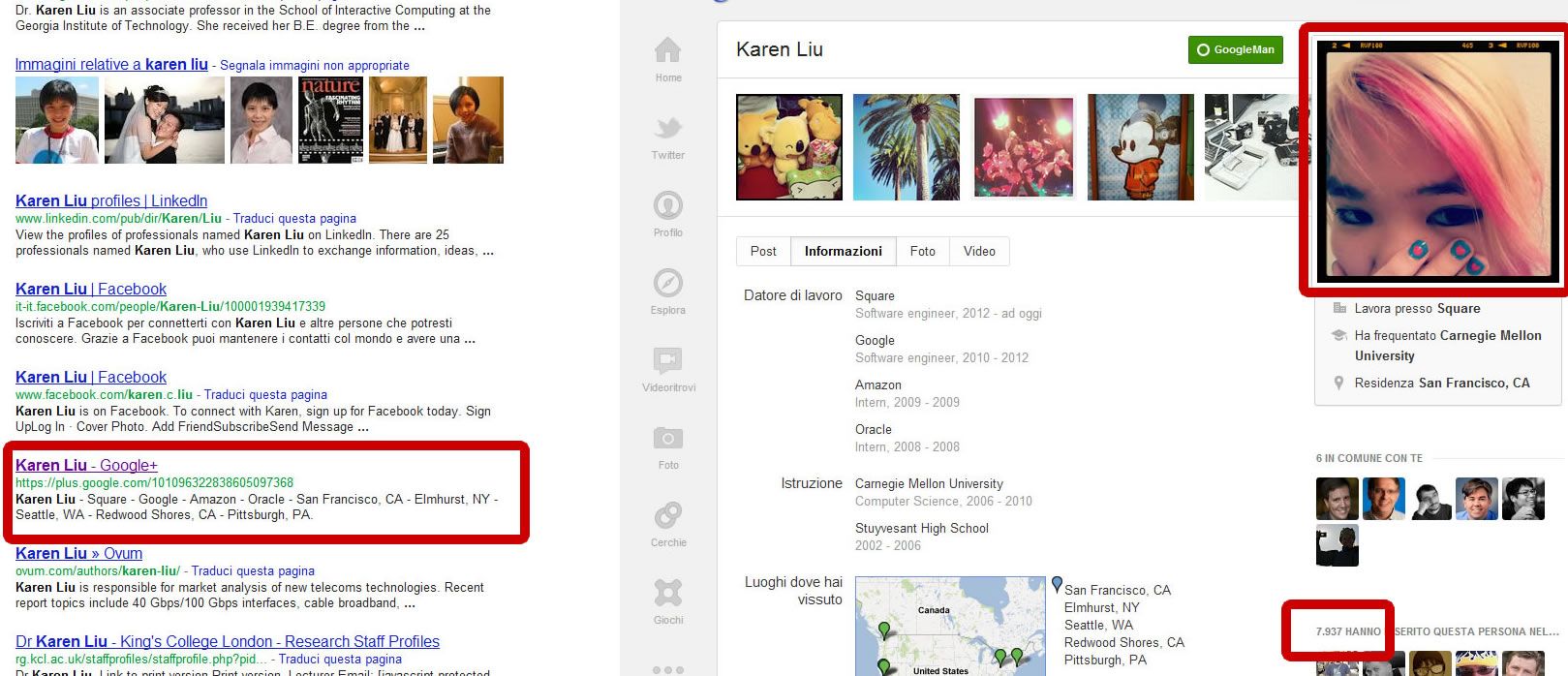Click the Foto camera icon
Viewport: 1568px width, 676px height.
point(667,438)
